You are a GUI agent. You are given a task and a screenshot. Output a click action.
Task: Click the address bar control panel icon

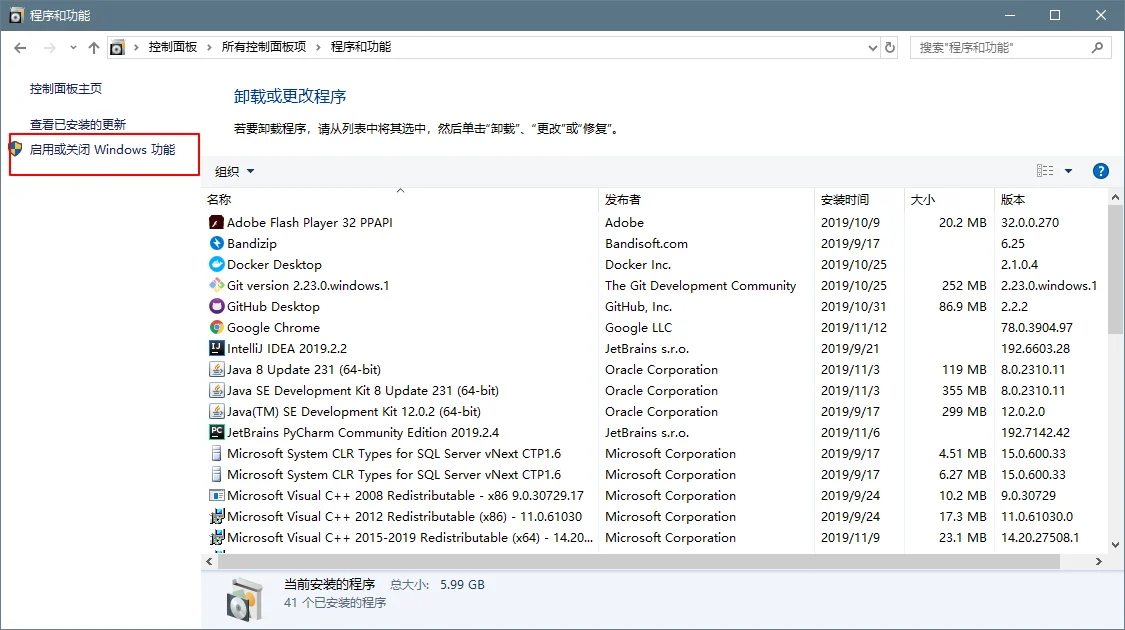pyautogui.click(x=117, y=47)
